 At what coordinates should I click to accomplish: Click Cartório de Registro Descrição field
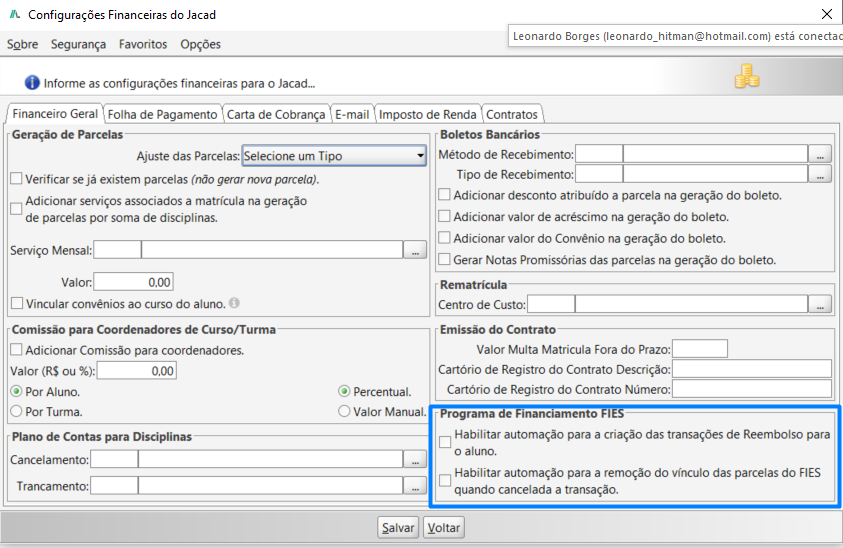[752, 369]
